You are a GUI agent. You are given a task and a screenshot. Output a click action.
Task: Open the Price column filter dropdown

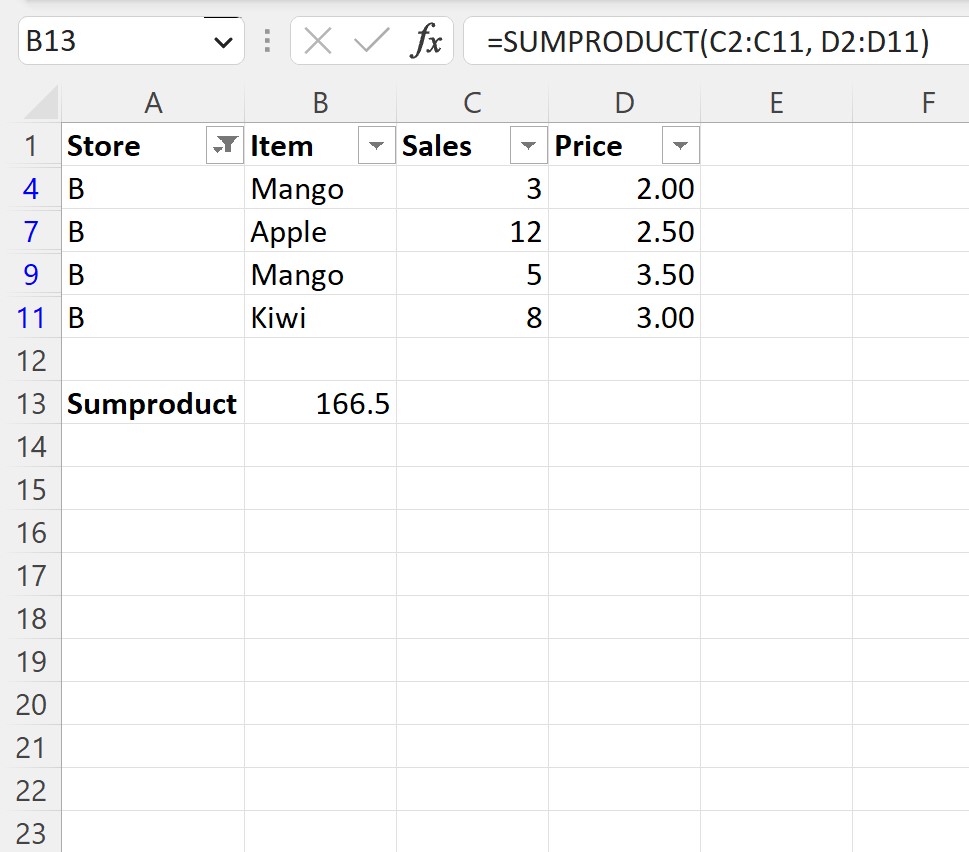(680, 146)
